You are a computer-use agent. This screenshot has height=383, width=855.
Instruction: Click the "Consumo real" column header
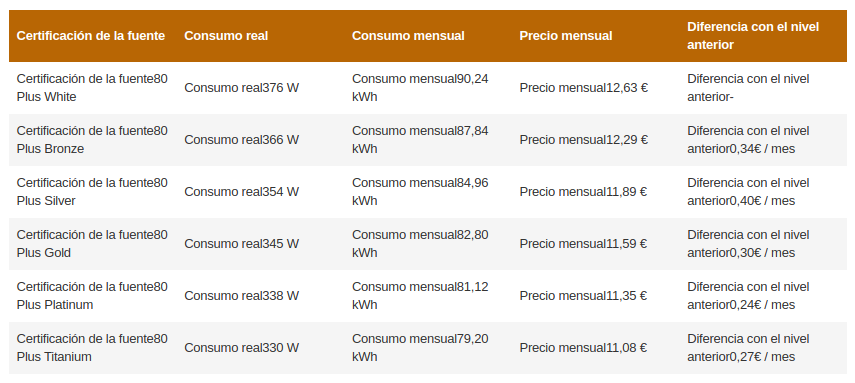point(261,36)
